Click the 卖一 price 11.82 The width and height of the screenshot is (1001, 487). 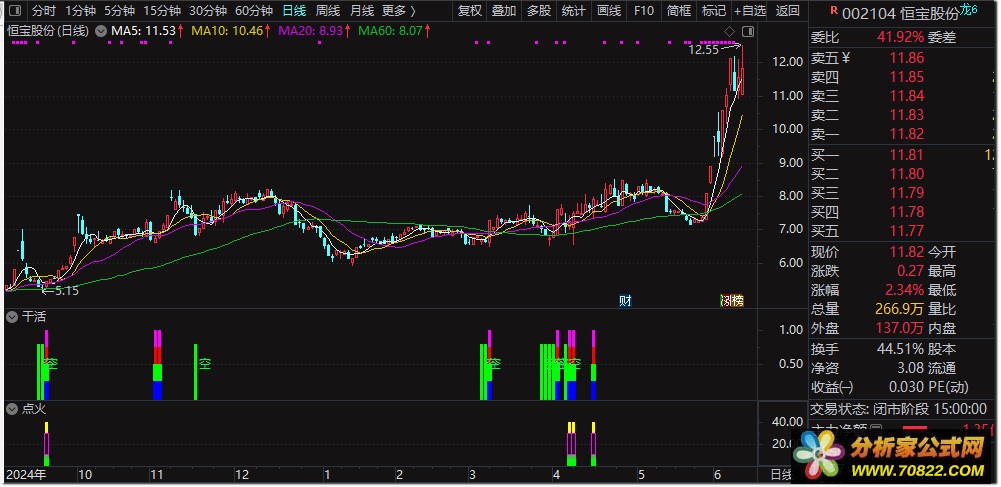[x=907, y=134]
